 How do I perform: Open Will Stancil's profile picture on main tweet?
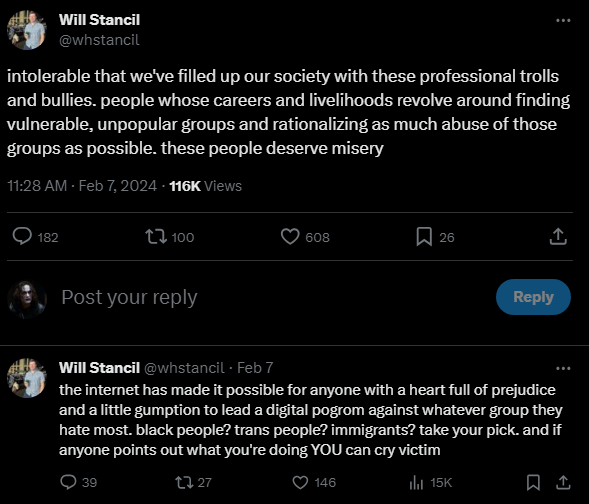[x=27, y=30]
